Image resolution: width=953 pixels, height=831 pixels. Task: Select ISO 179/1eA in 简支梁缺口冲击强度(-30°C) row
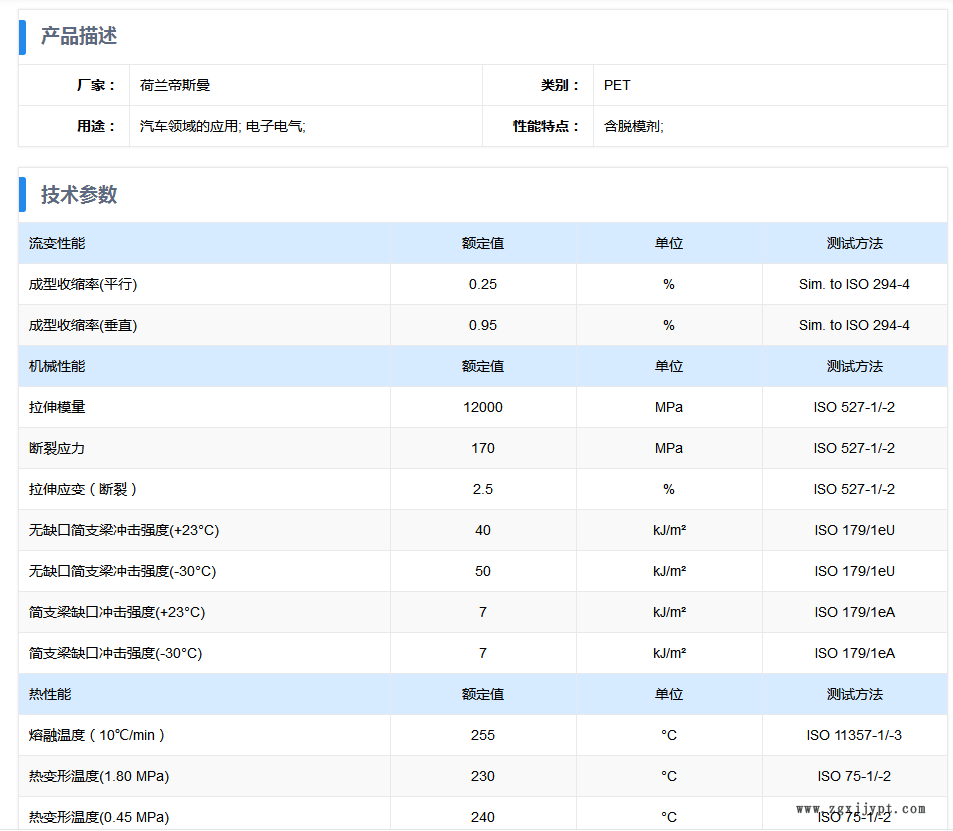[854, 654]
